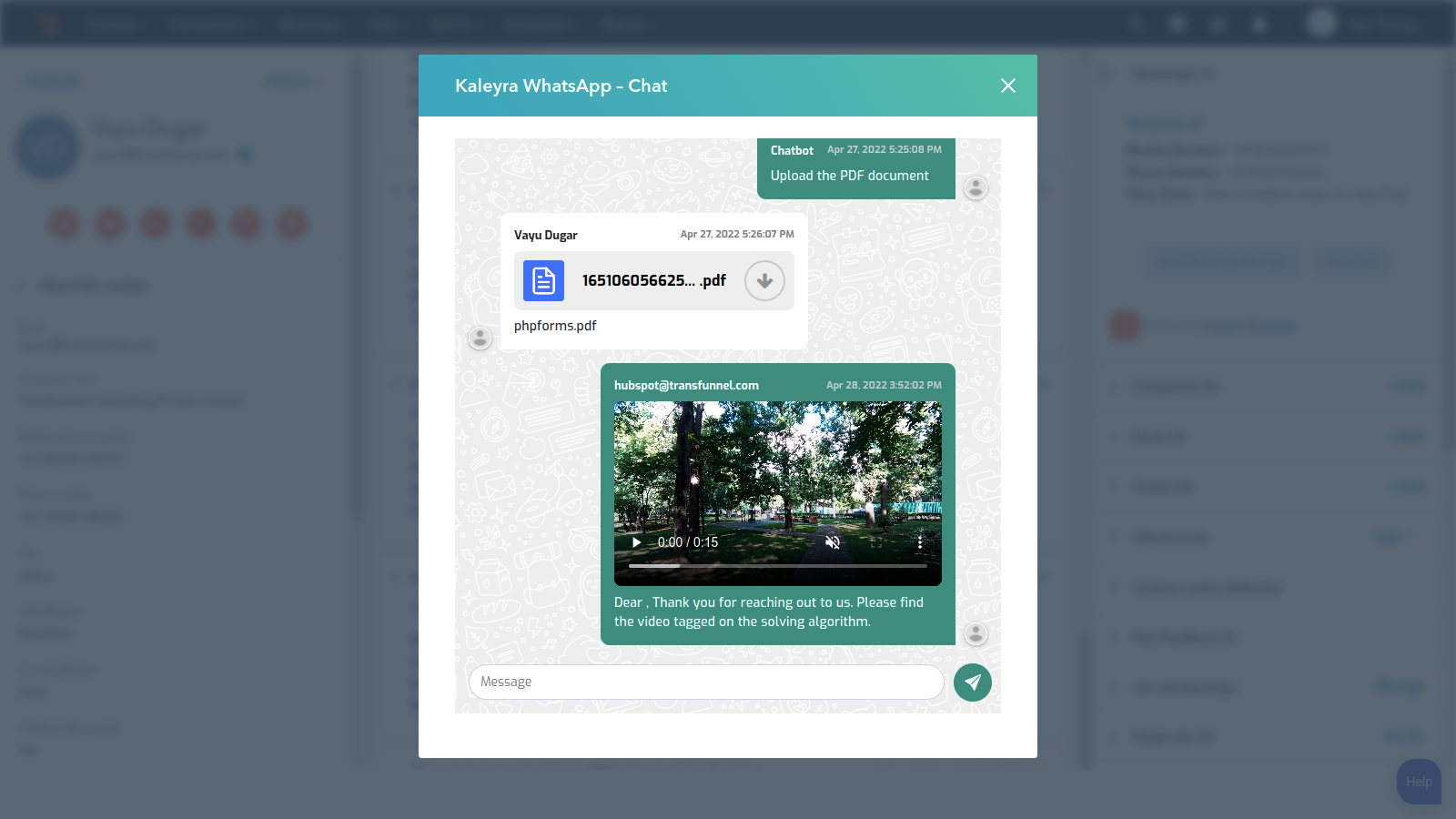This screenshot has height=819, width=1456.
Task: Click the park video thumbnail
Action: [778, 493]
